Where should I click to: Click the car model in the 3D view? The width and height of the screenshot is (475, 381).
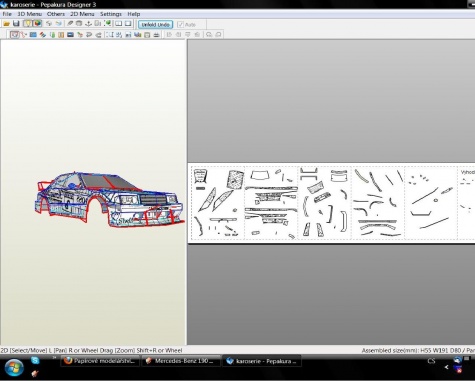[x=110, y=200]
